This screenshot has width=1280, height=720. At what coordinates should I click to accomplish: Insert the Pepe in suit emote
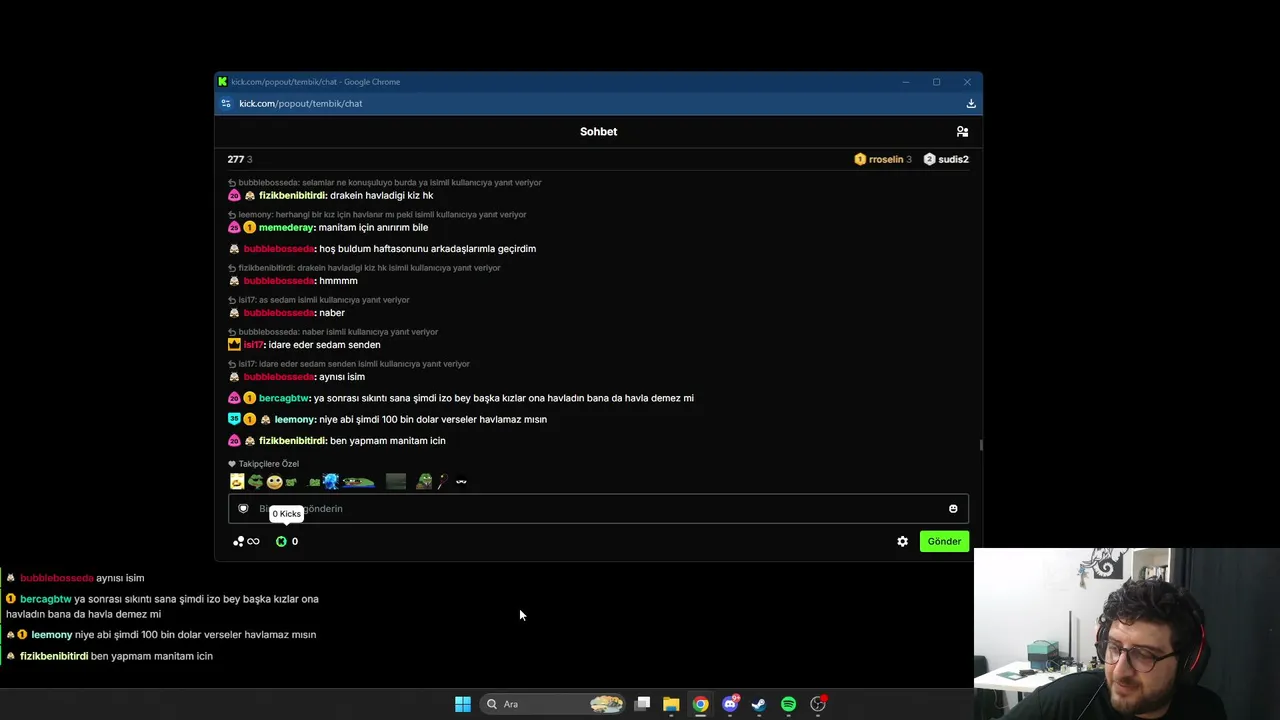point(424,482)
